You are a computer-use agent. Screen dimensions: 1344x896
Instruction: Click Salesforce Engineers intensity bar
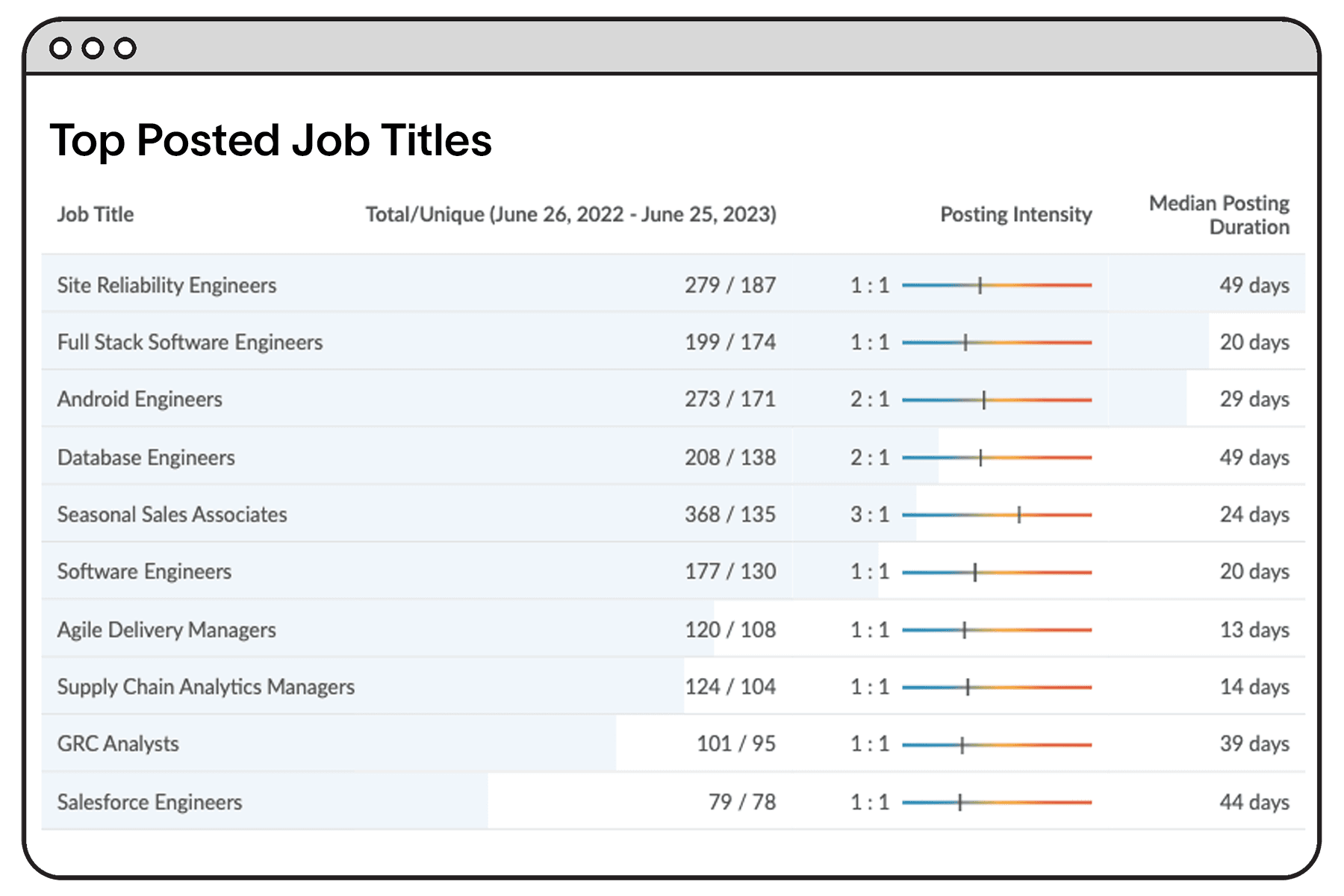pyautogui.click(x=997, y=803)
